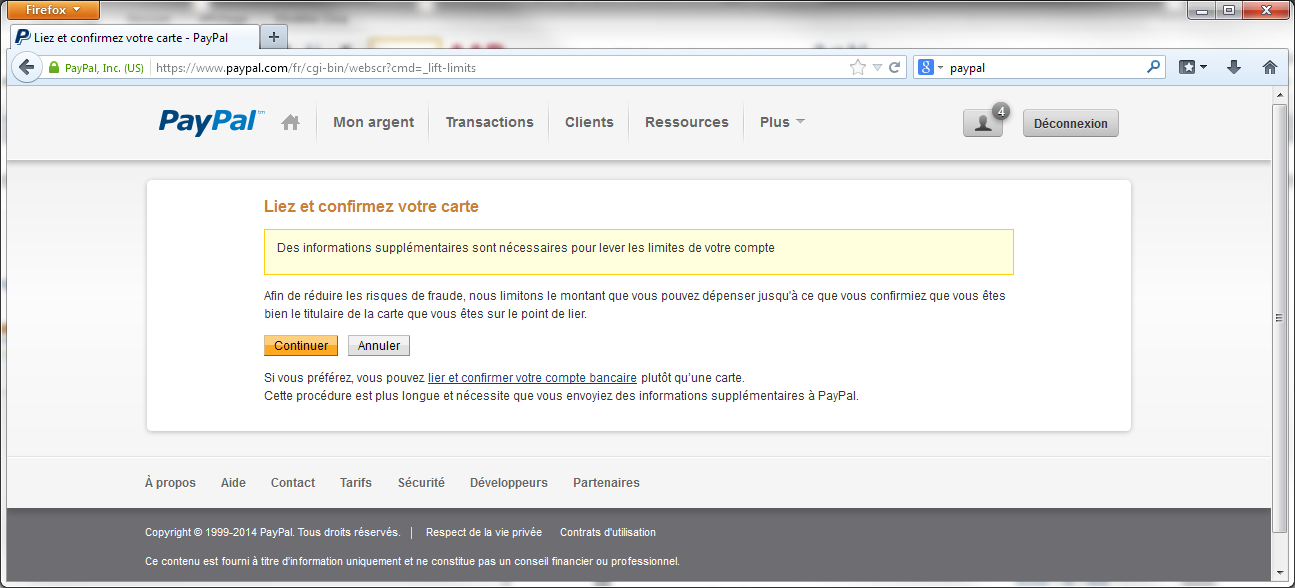Open Respect de la vie privée link

484,532
